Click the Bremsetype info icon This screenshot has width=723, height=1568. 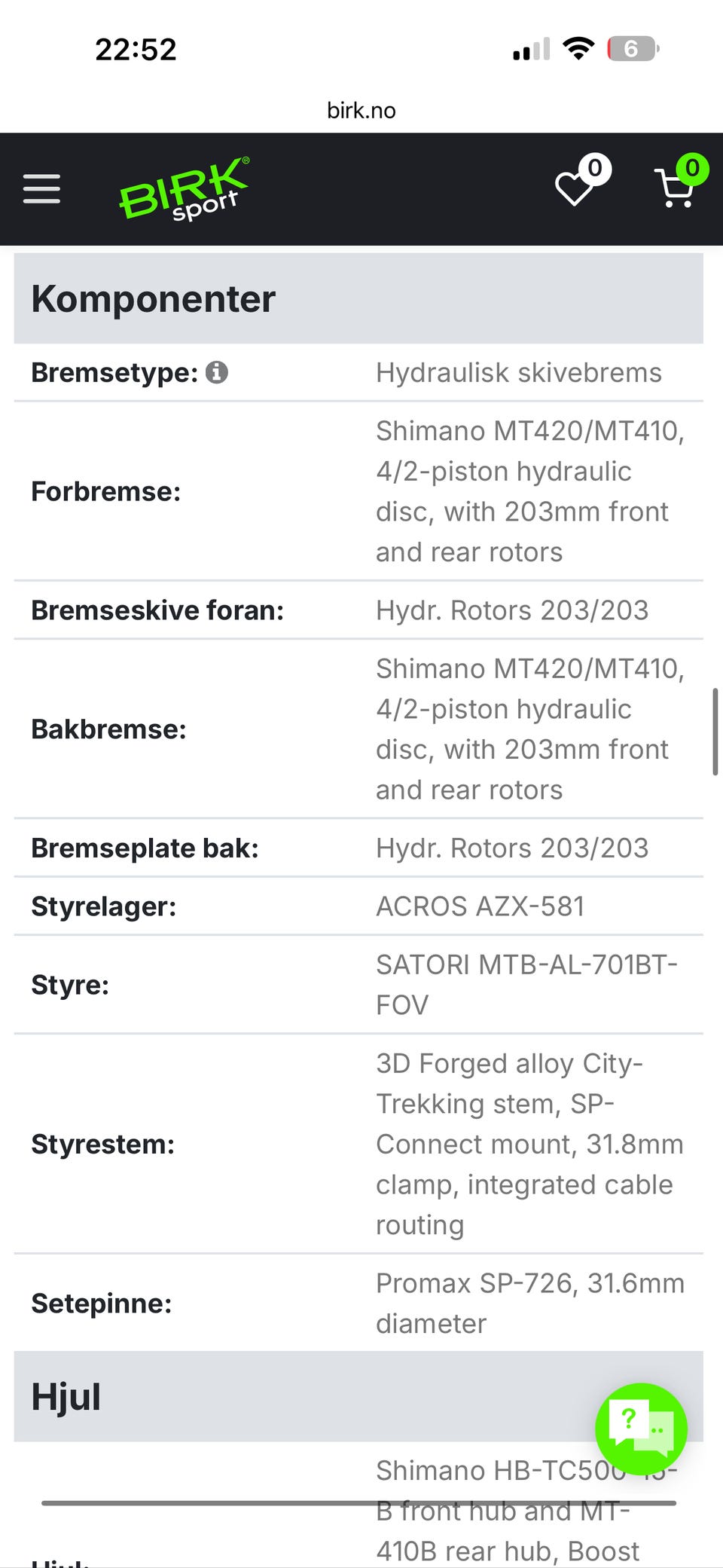[x=217, y=372]
